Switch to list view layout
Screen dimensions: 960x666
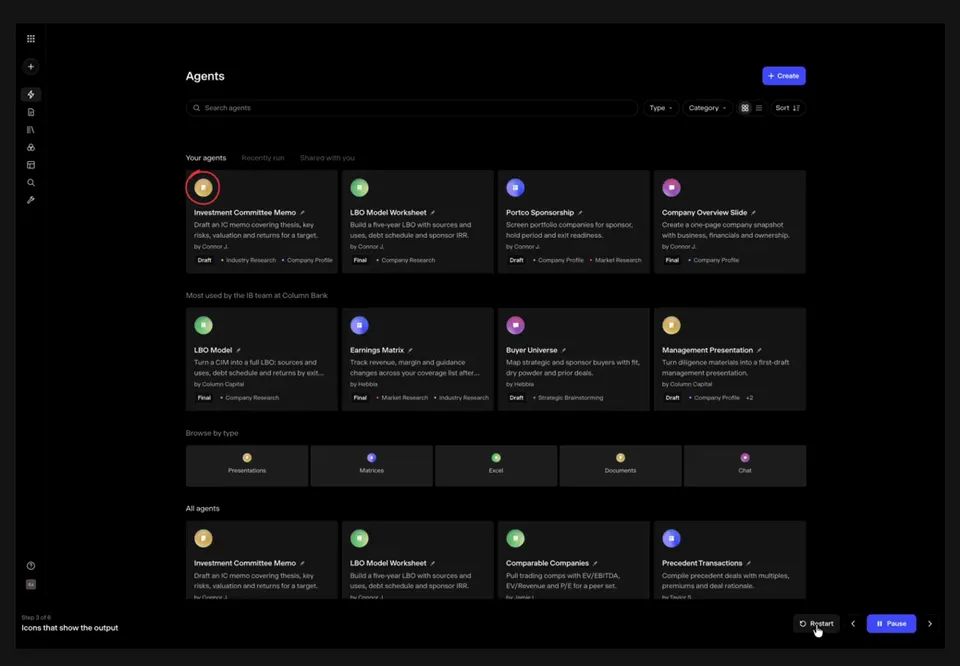(x=759, y=108)
